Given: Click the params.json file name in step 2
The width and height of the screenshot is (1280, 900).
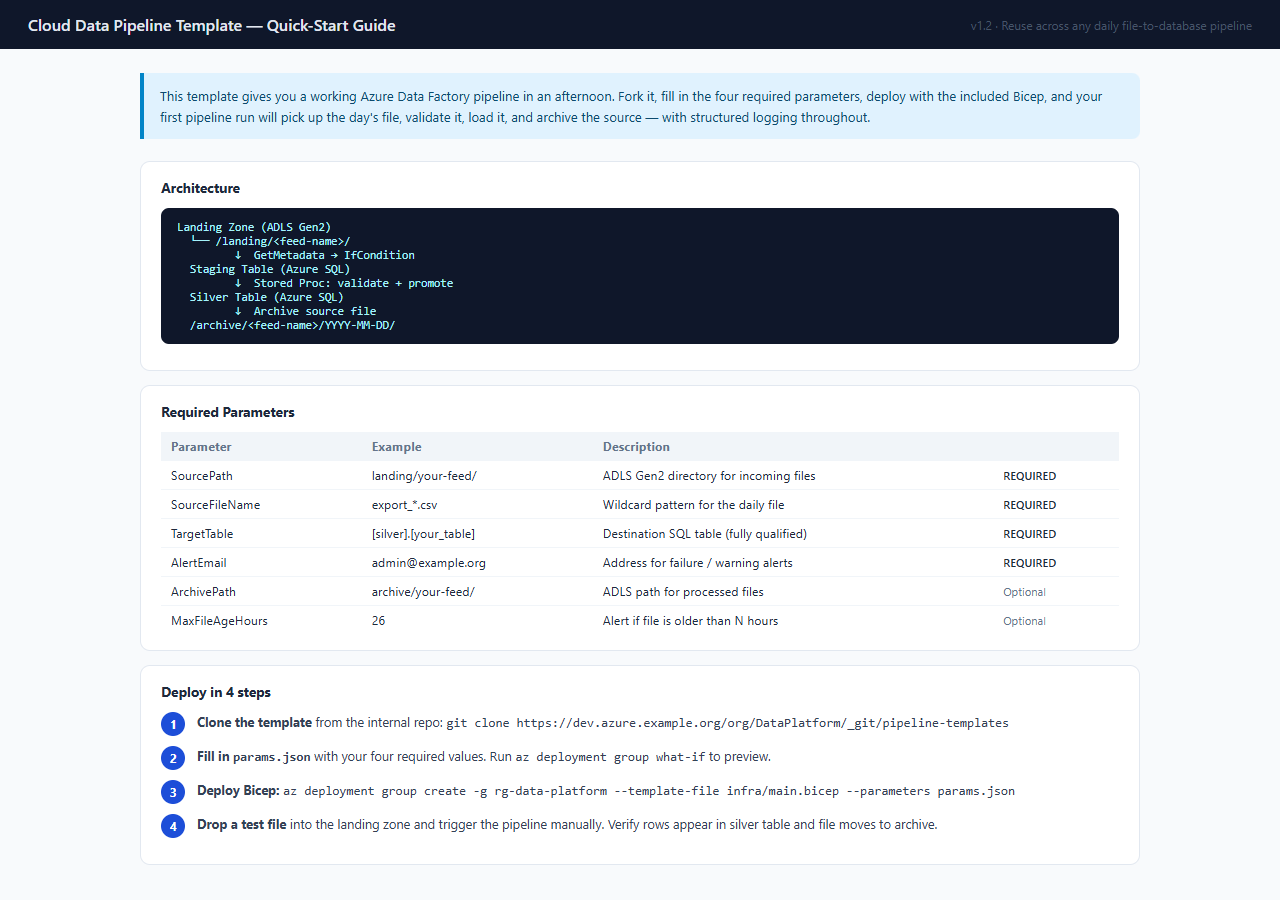Looking at the screenshot, I should [x=271, y=757].
